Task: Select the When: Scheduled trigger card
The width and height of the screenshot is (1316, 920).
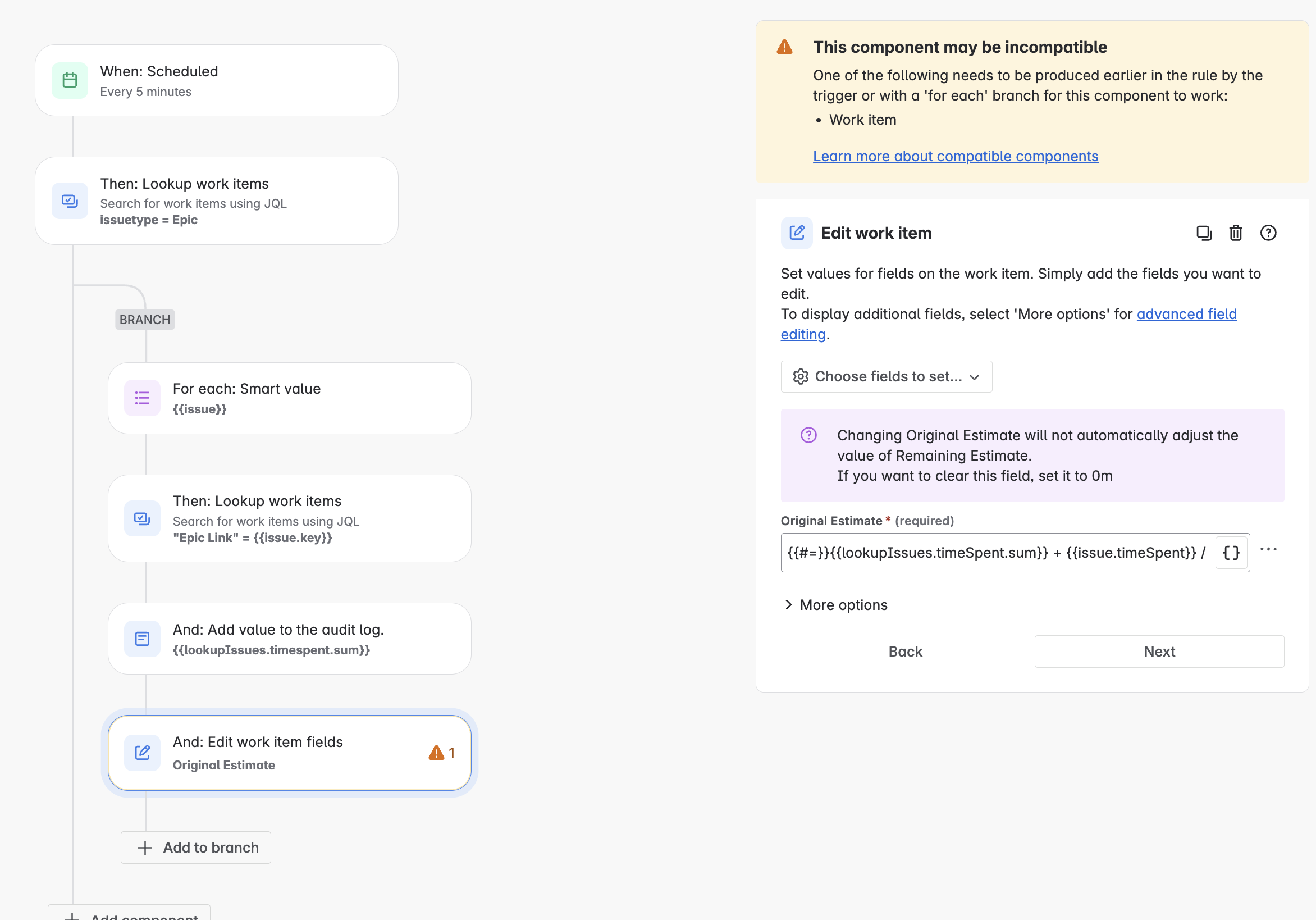Action: tap(217, 81)
